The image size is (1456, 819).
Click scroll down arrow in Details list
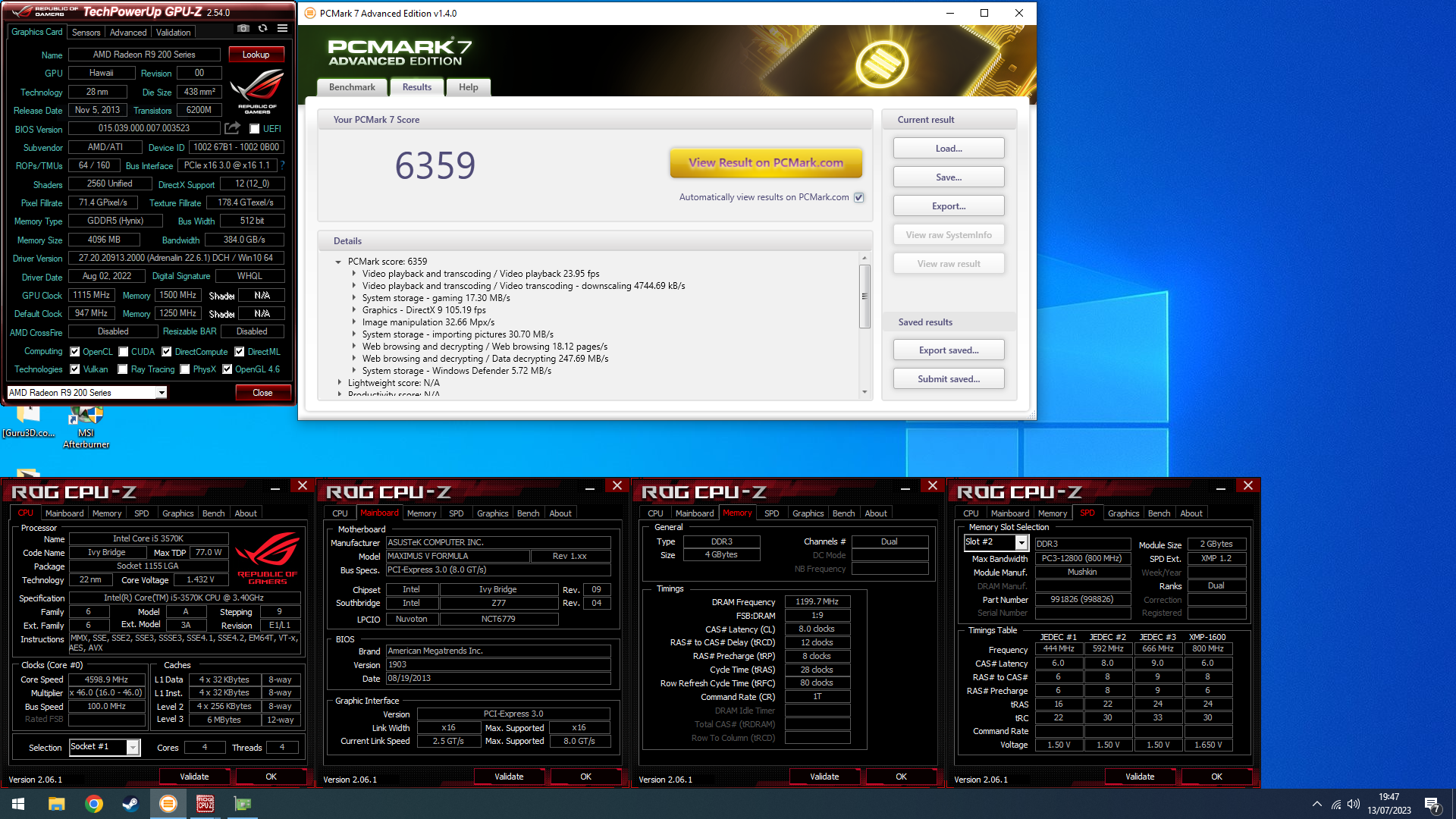coord(864,392)
